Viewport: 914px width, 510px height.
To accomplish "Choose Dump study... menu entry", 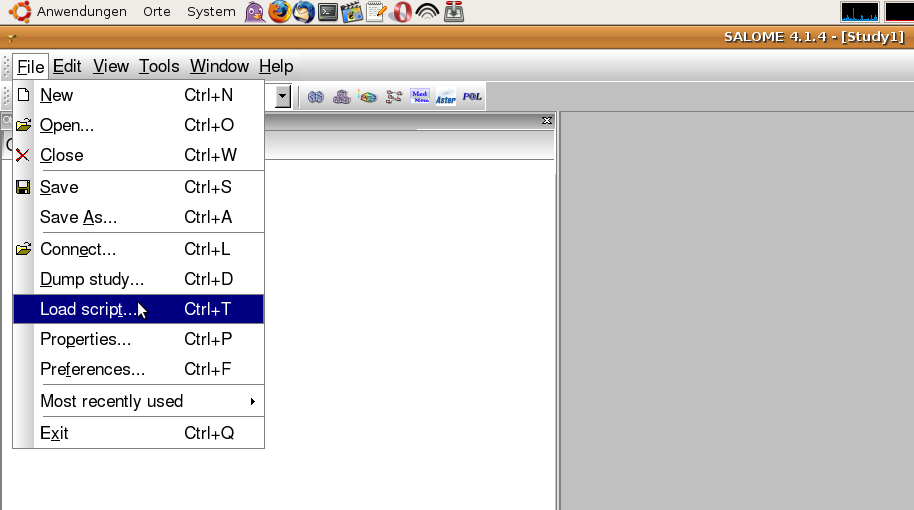I will pyautogui.click(x=139, y=279).
